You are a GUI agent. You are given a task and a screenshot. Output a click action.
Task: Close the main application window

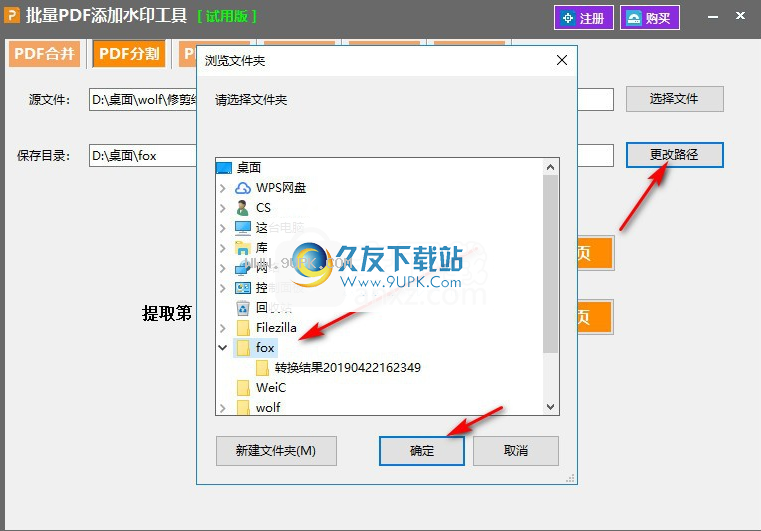740,16
